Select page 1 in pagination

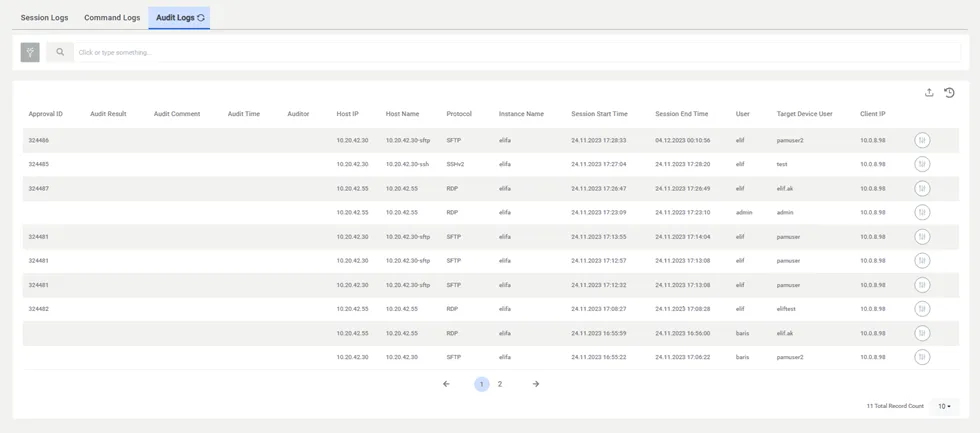[x=481, y=384]
